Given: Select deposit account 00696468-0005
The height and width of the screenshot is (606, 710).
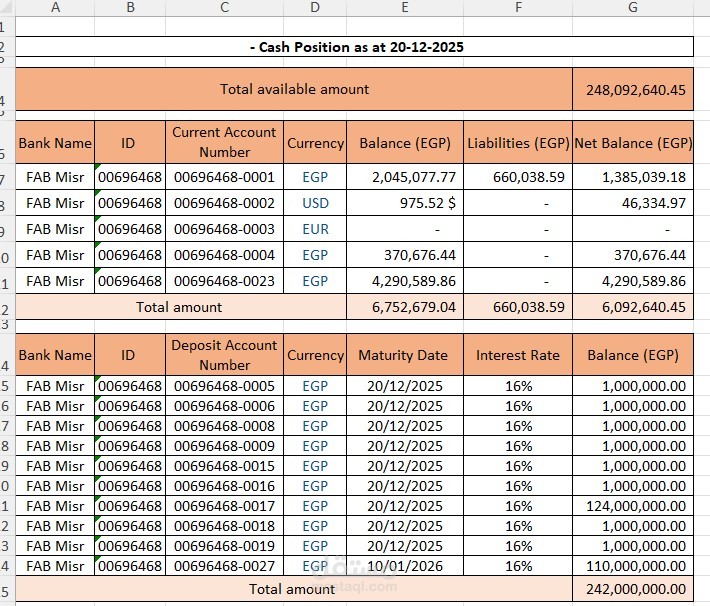Looking at the screenshot, I should [x=225, y=386].
